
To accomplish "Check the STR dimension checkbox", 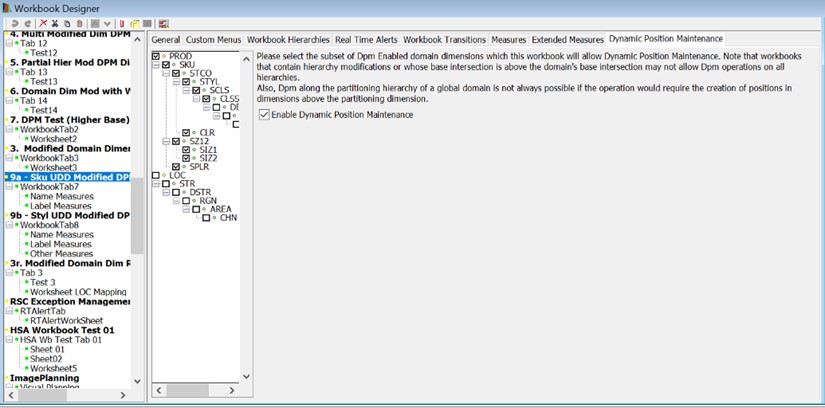I will click(x=166, y=184).
